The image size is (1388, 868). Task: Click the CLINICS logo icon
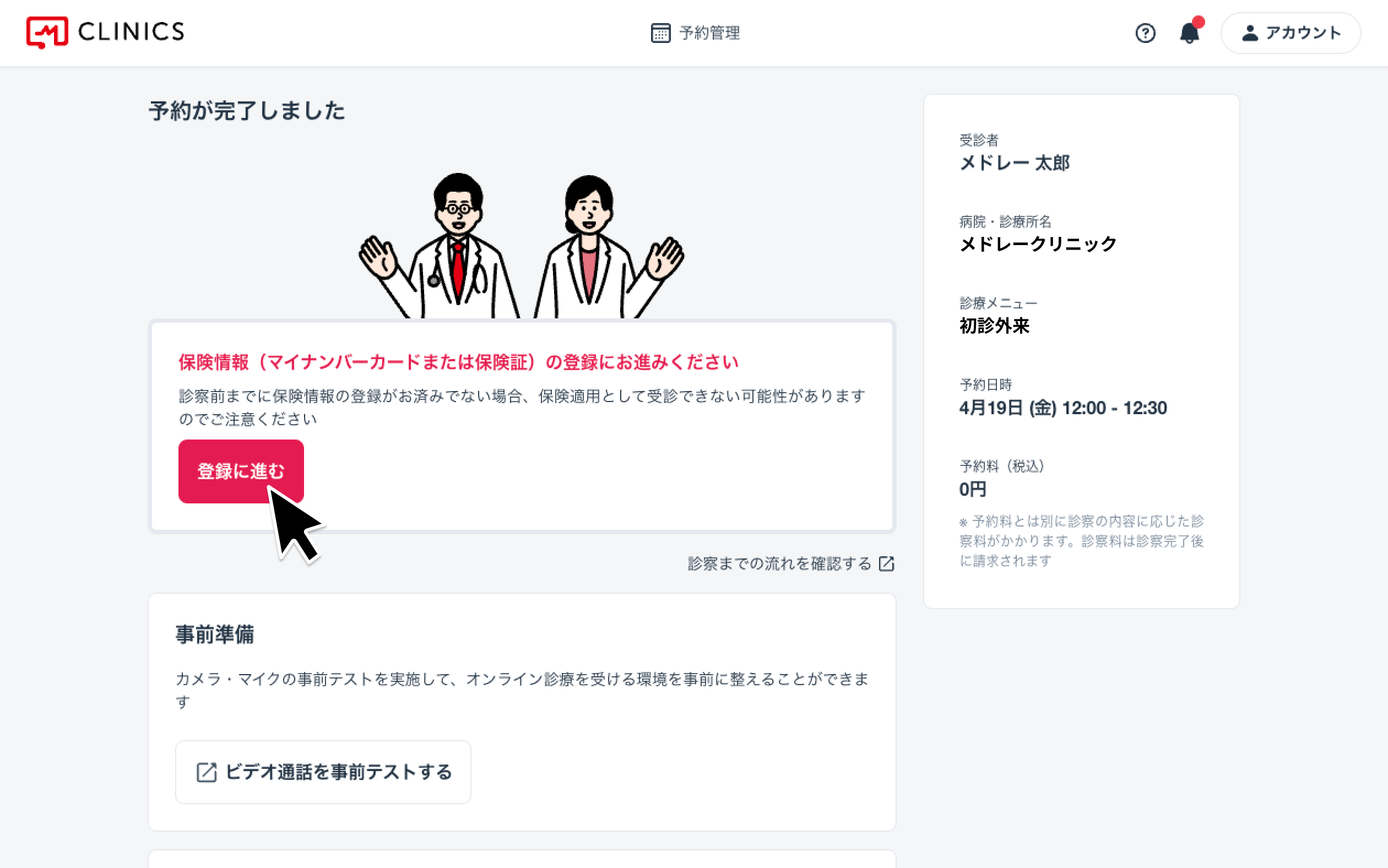click(47, 32)
